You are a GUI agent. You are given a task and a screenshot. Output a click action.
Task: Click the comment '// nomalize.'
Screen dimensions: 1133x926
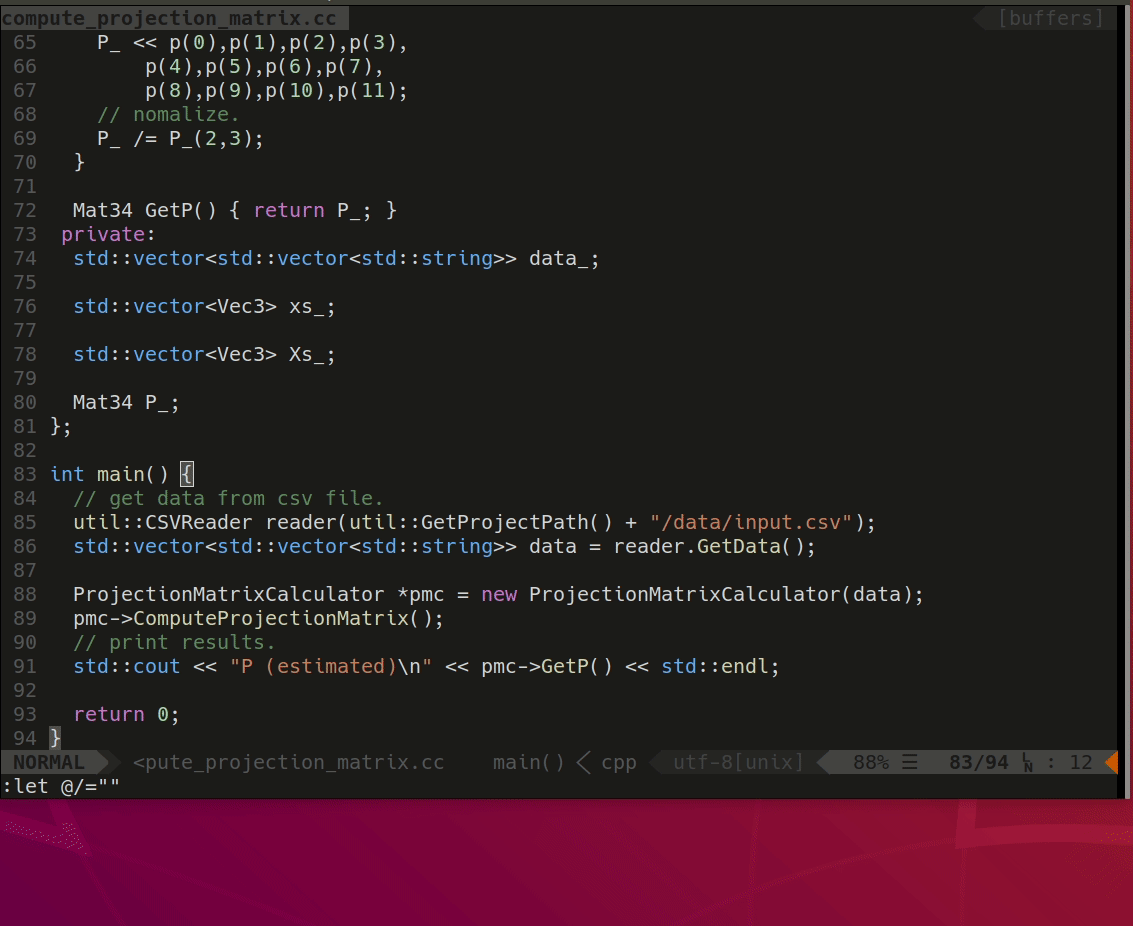click(168, 114)
